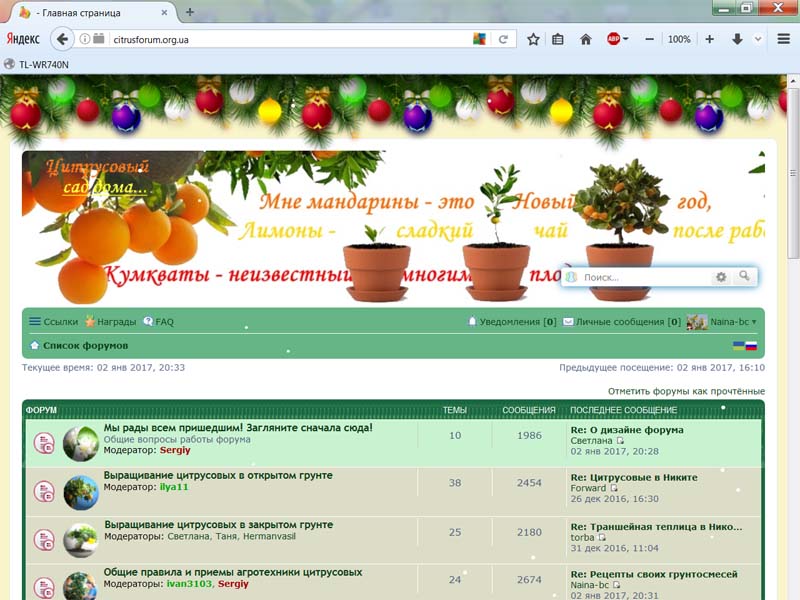Image resolution: width=800 pixels, height=600 pixels.
Task: Click the forum search magnifier button
Action: pos(744,276)
